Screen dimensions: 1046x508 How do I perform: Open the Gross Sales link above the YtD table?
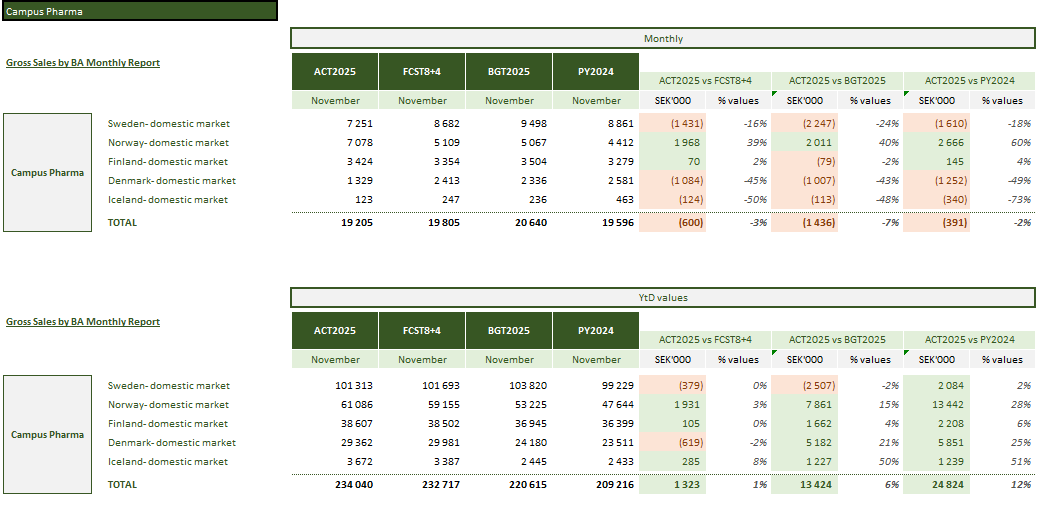[x=83, y=322]
